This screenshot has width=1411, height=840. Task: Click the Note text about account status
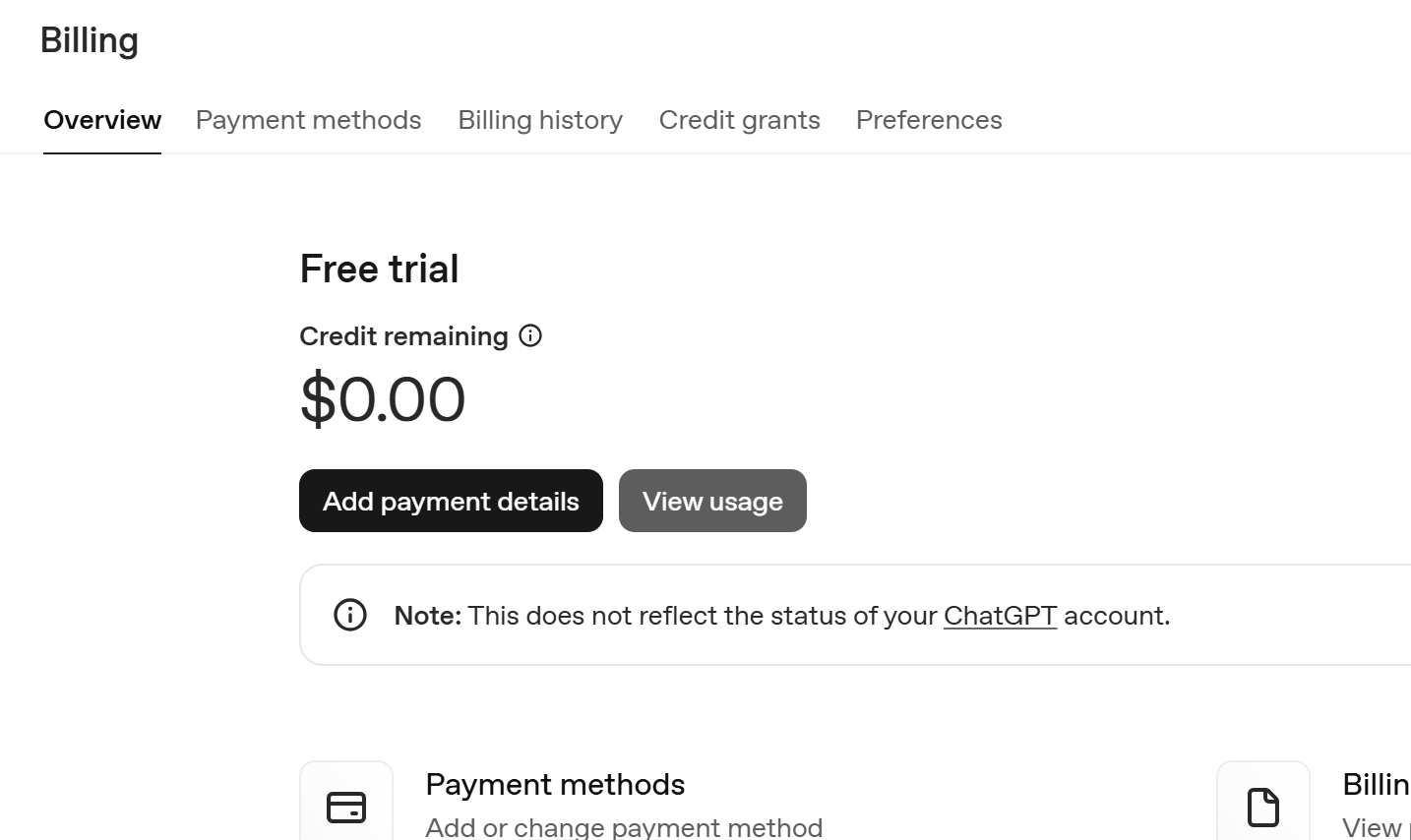[x=781, y=616]
